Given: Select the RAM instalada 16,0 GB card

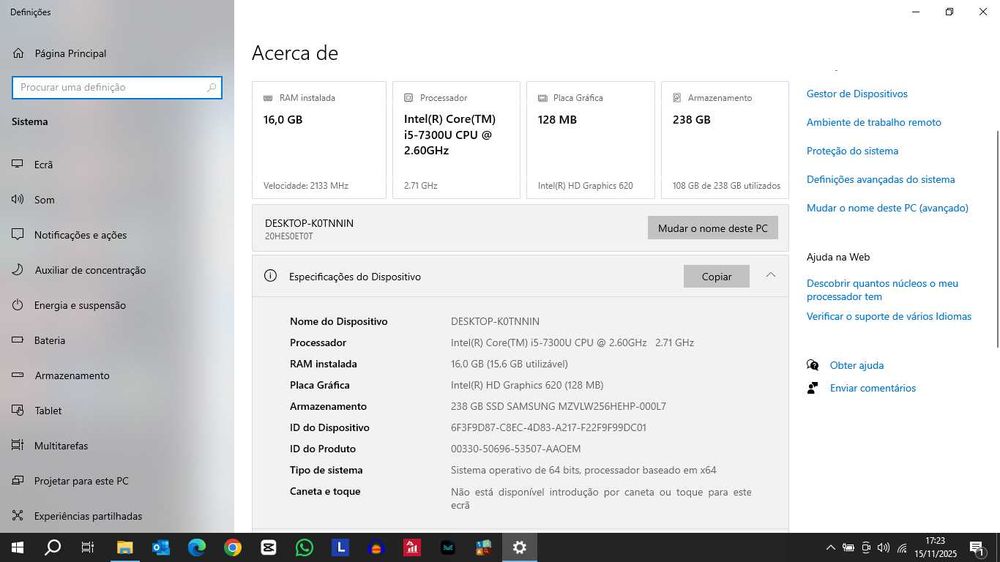Looking at the screenshot, I should coord(319,140).
